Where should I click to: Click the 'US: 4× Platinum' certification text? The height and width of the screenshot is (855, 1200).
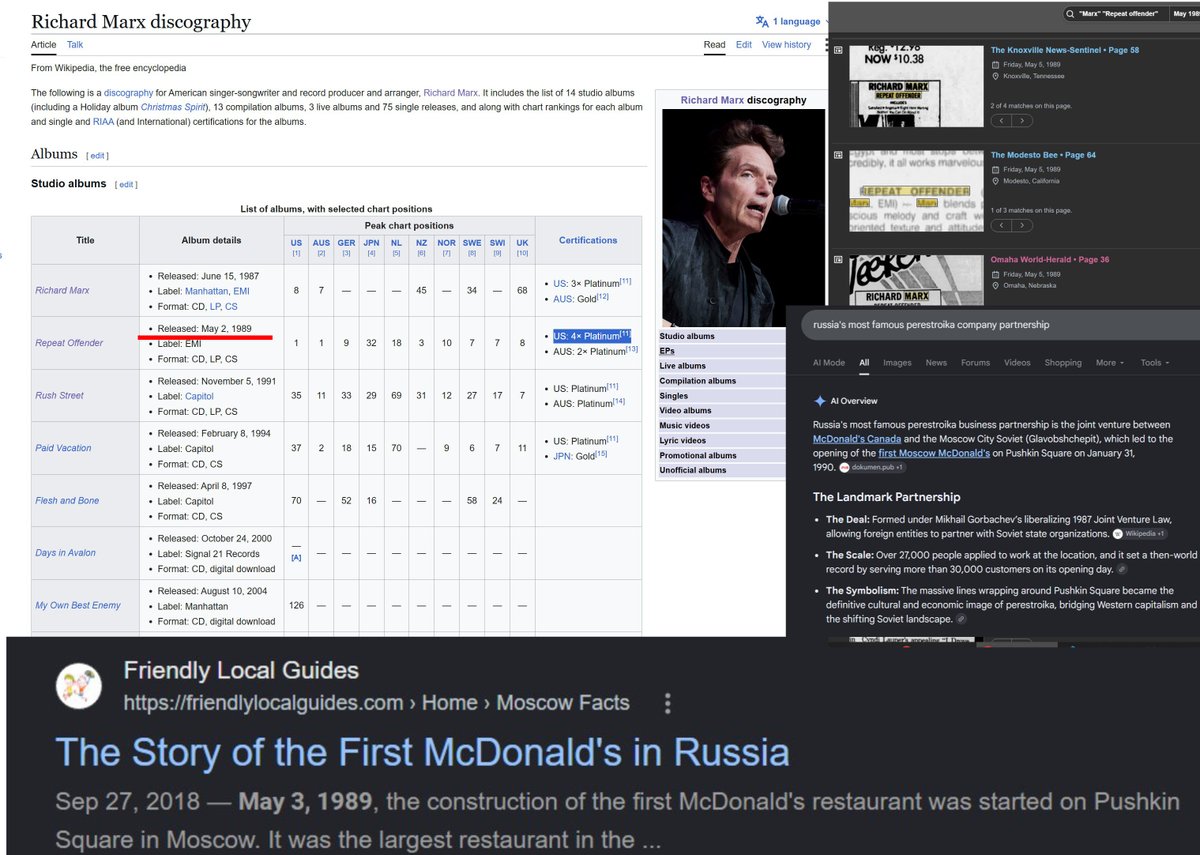592,336
